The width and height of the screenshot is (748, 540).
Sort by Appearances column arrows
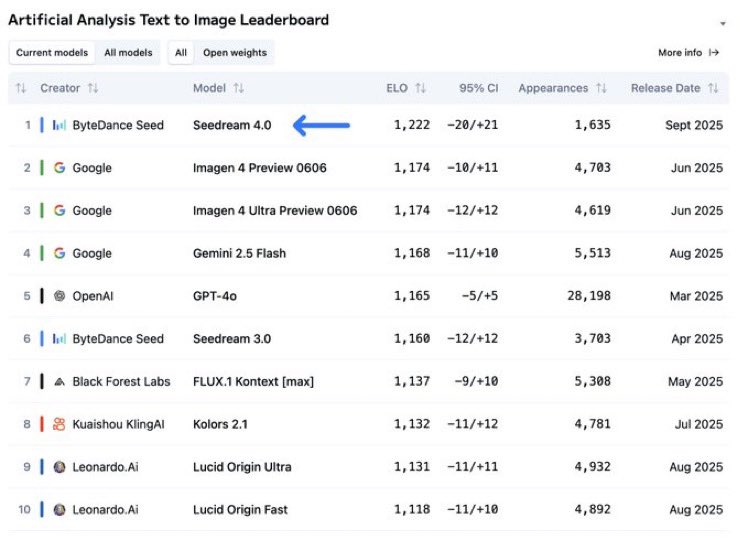602,88
